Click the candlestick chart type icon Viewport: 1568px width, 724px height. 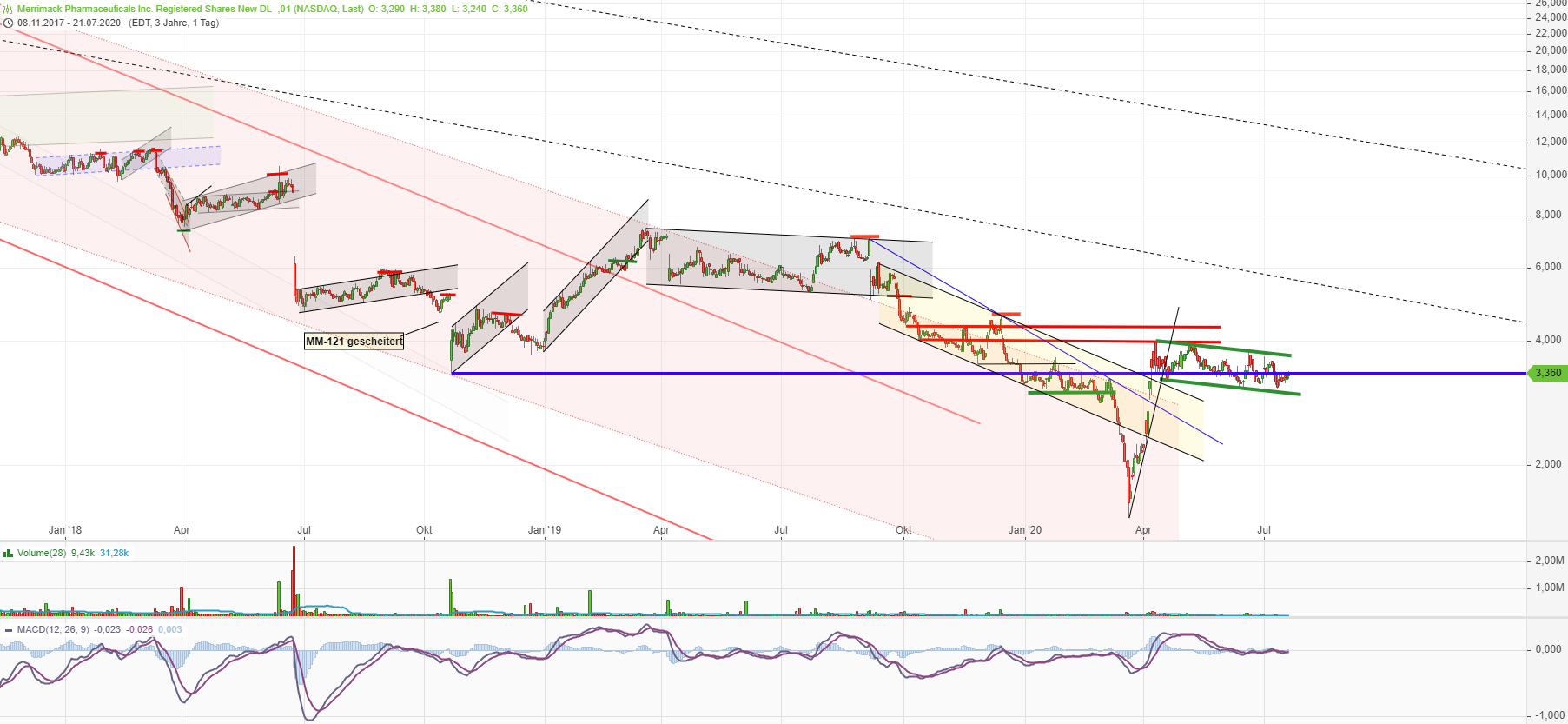pyautogui.click(x=8, y=9)
